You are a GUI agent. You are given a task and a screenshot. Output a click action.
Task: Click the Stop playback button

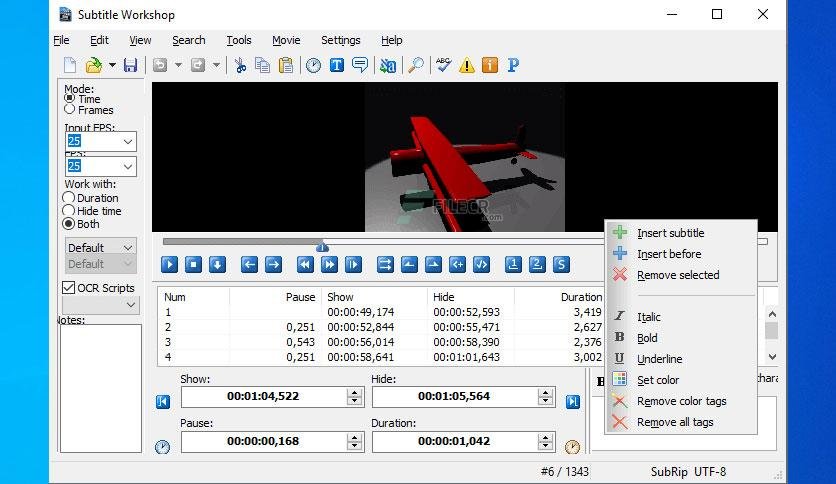click(x=193, y=264)
